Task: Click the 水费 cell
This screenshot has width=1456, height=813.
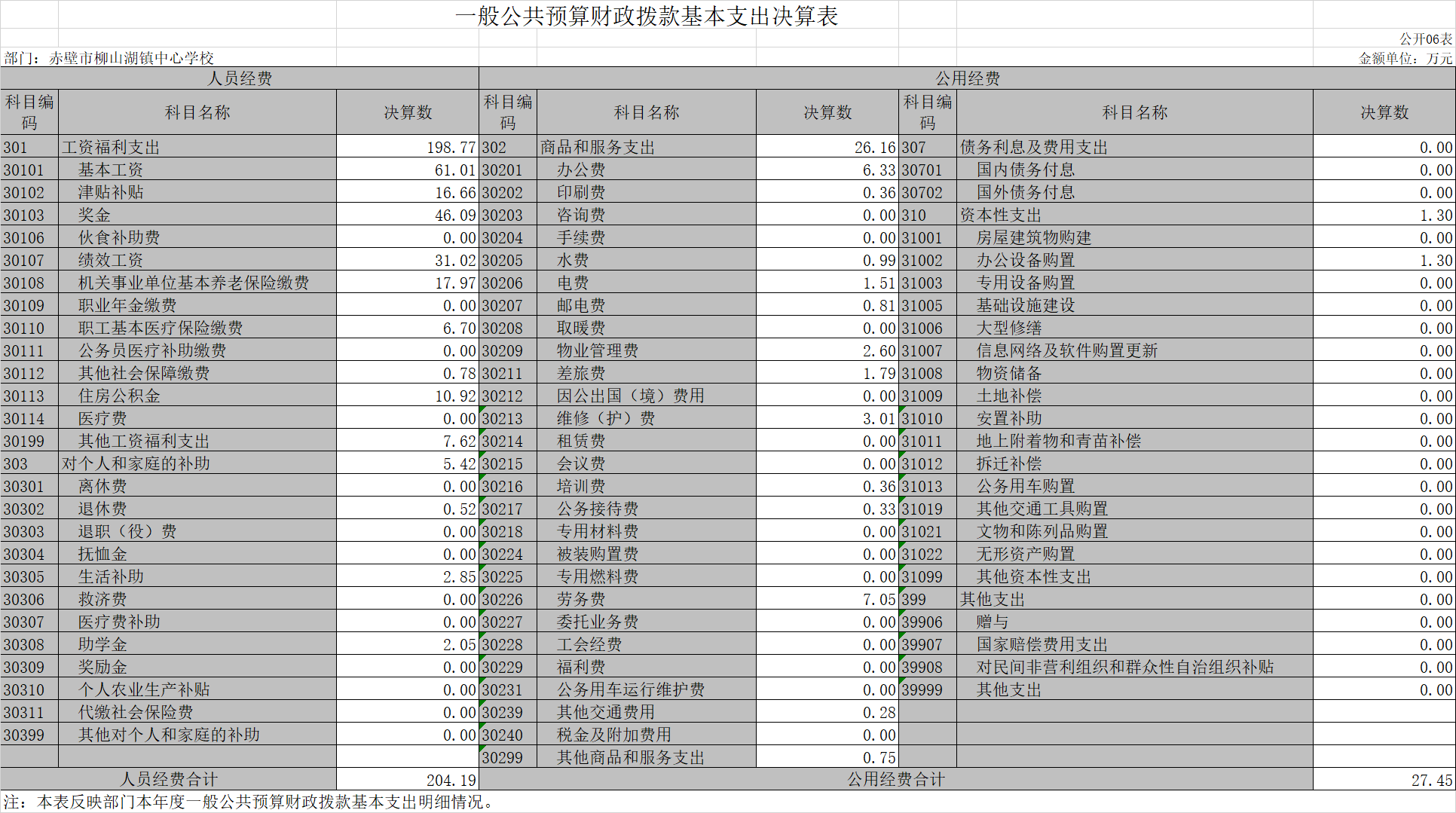Action: click(647, 260)
